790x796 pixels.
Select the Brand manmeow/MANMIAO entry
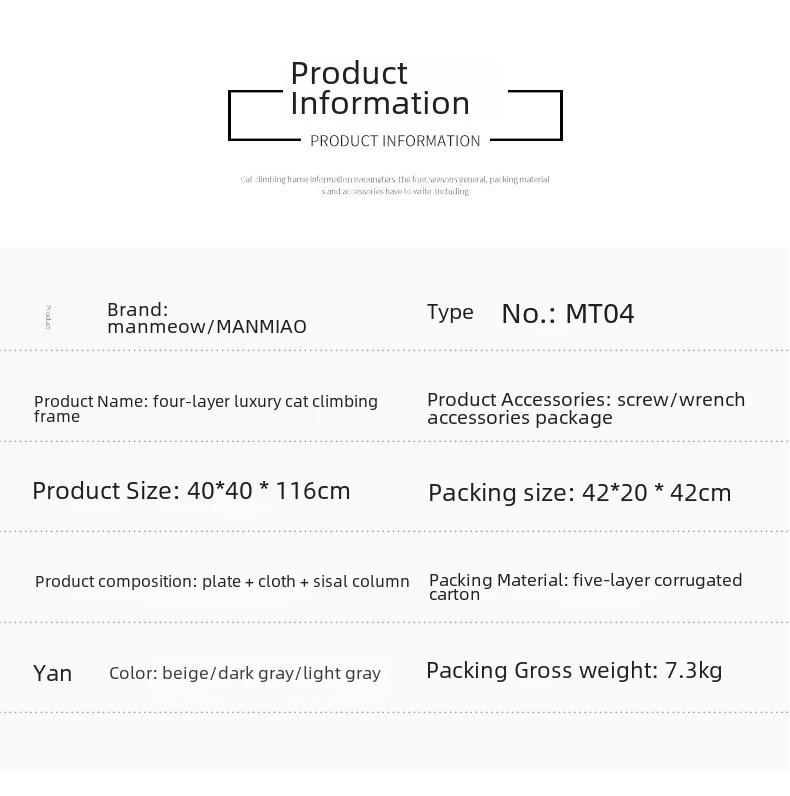pos(207,318)
